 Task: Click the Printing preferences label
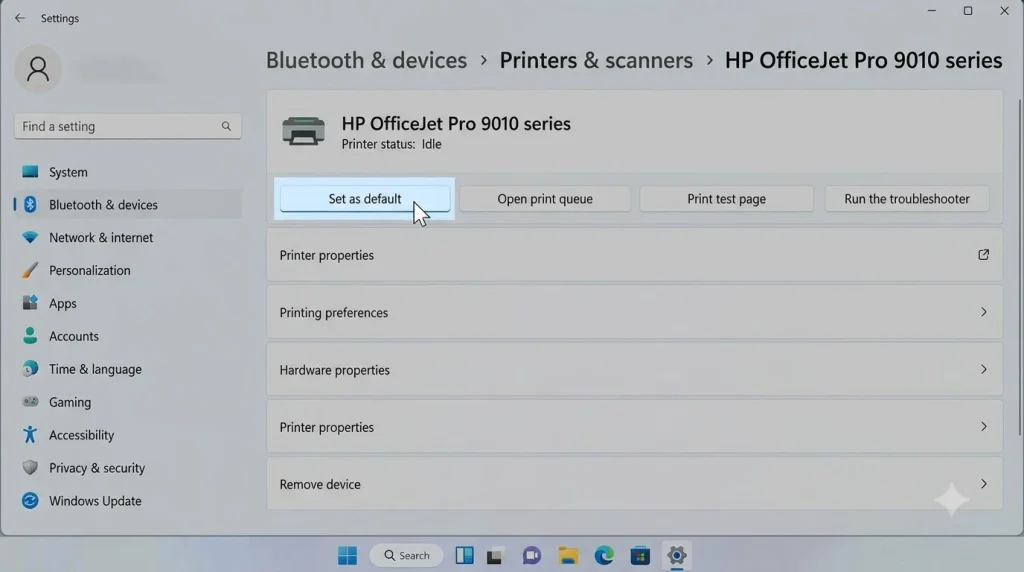(334, 313)
